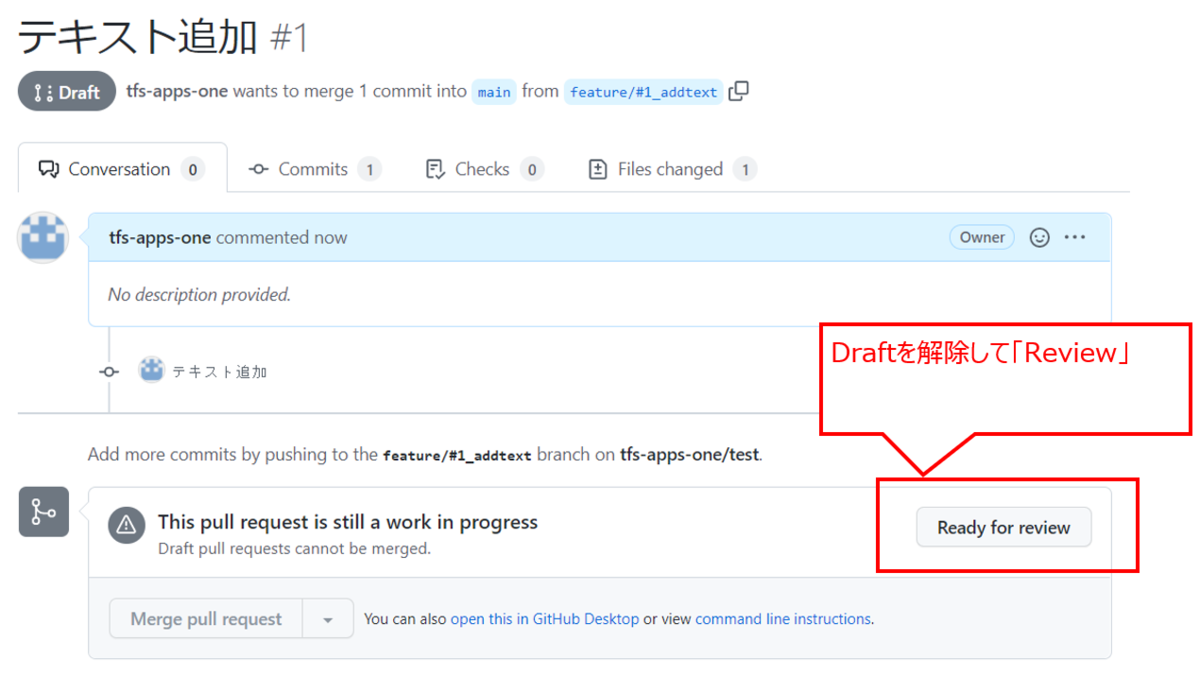Open the emoji reaction picker on the comment
1200x677 pixels.
(1040, 237)
